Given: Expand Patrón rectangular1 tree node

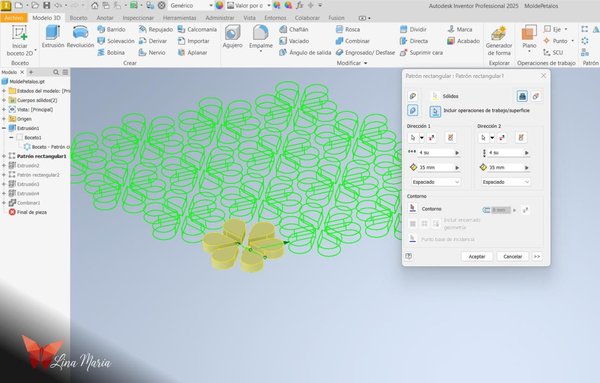Looking at the screenshot, I should [4, 156].
